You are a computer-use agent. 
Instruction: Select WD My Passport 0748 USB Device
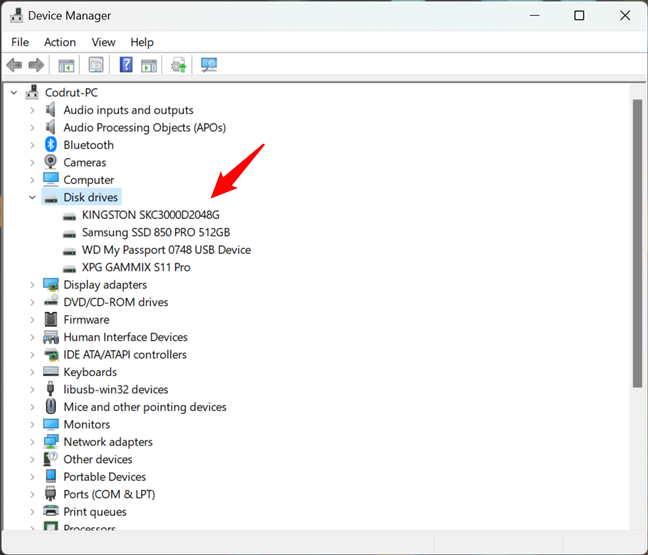166,250
